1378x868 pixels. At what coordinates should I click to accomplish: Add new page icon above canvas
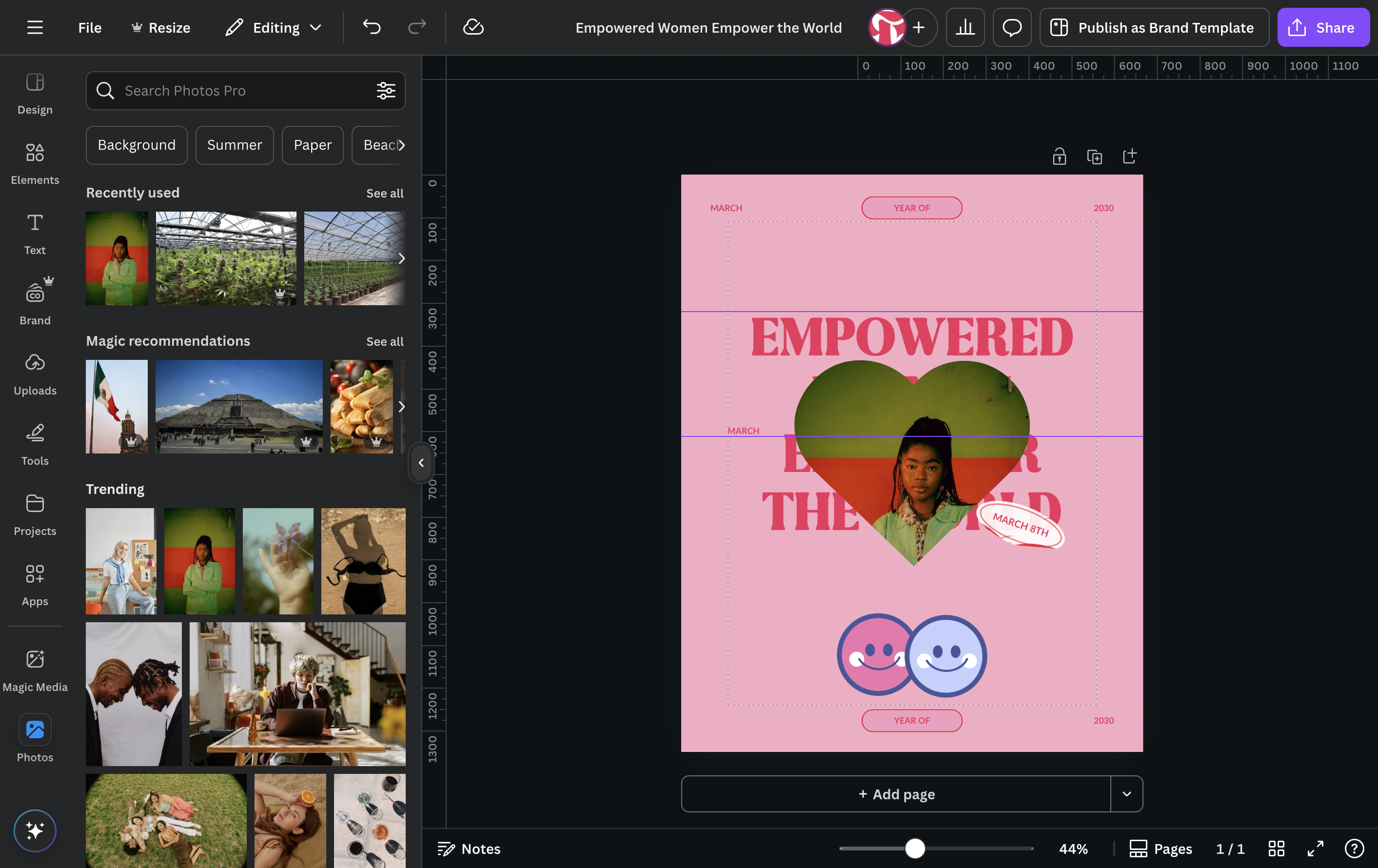1130,156
